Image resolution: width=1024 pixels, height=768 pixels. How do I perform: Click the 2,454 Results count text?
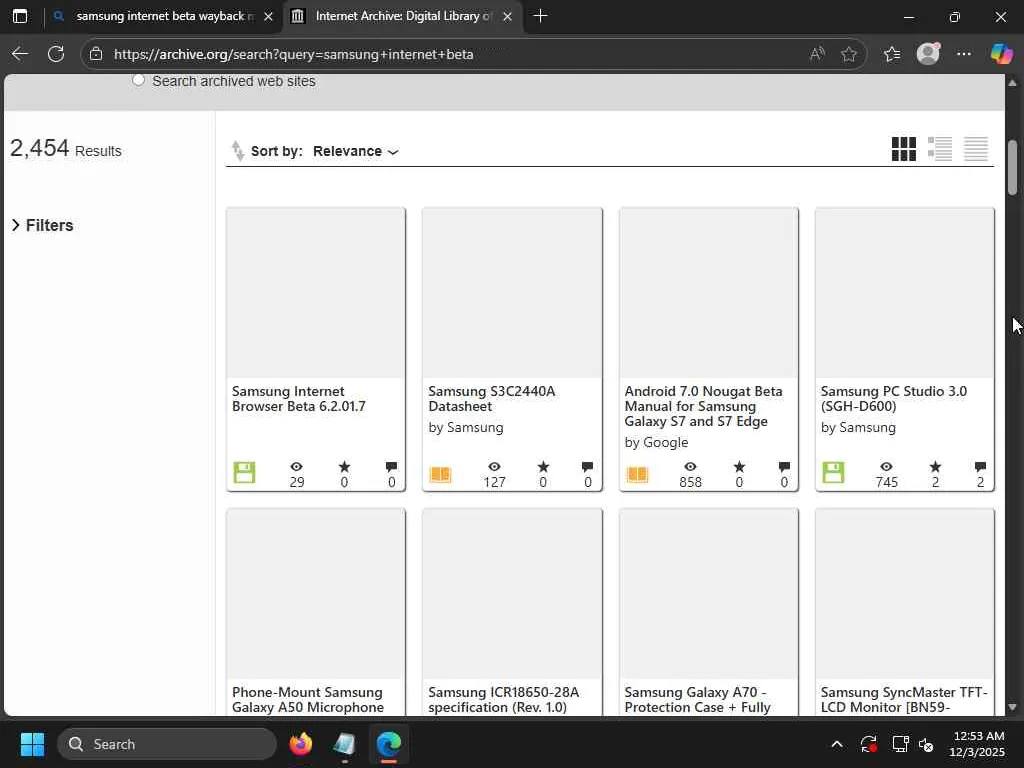65,148
